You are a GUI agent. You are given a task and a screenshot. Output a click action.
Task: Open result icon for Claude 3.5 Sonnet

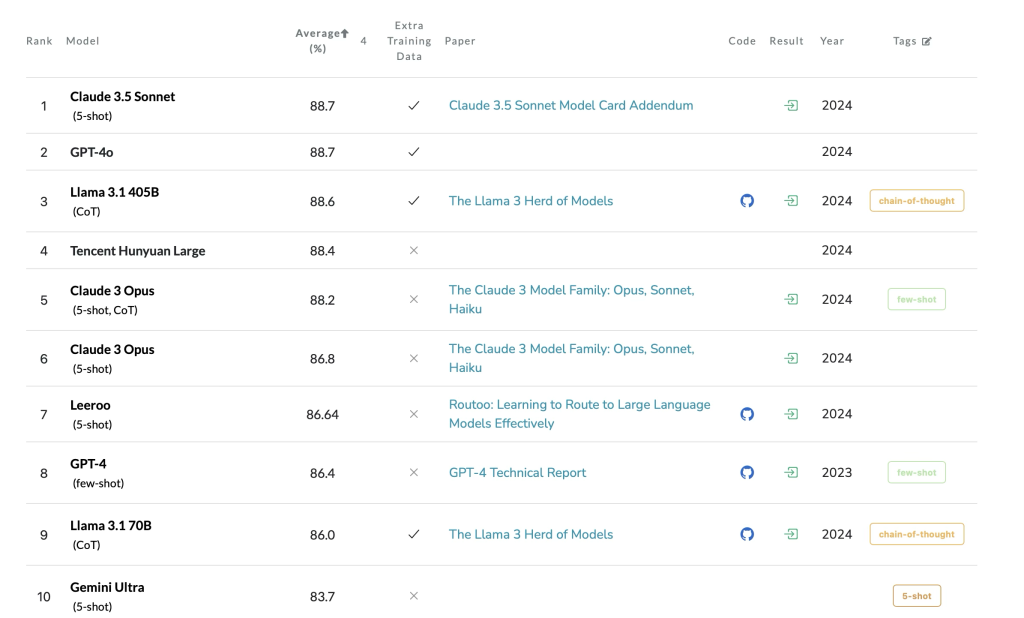(x=791, y=105)
